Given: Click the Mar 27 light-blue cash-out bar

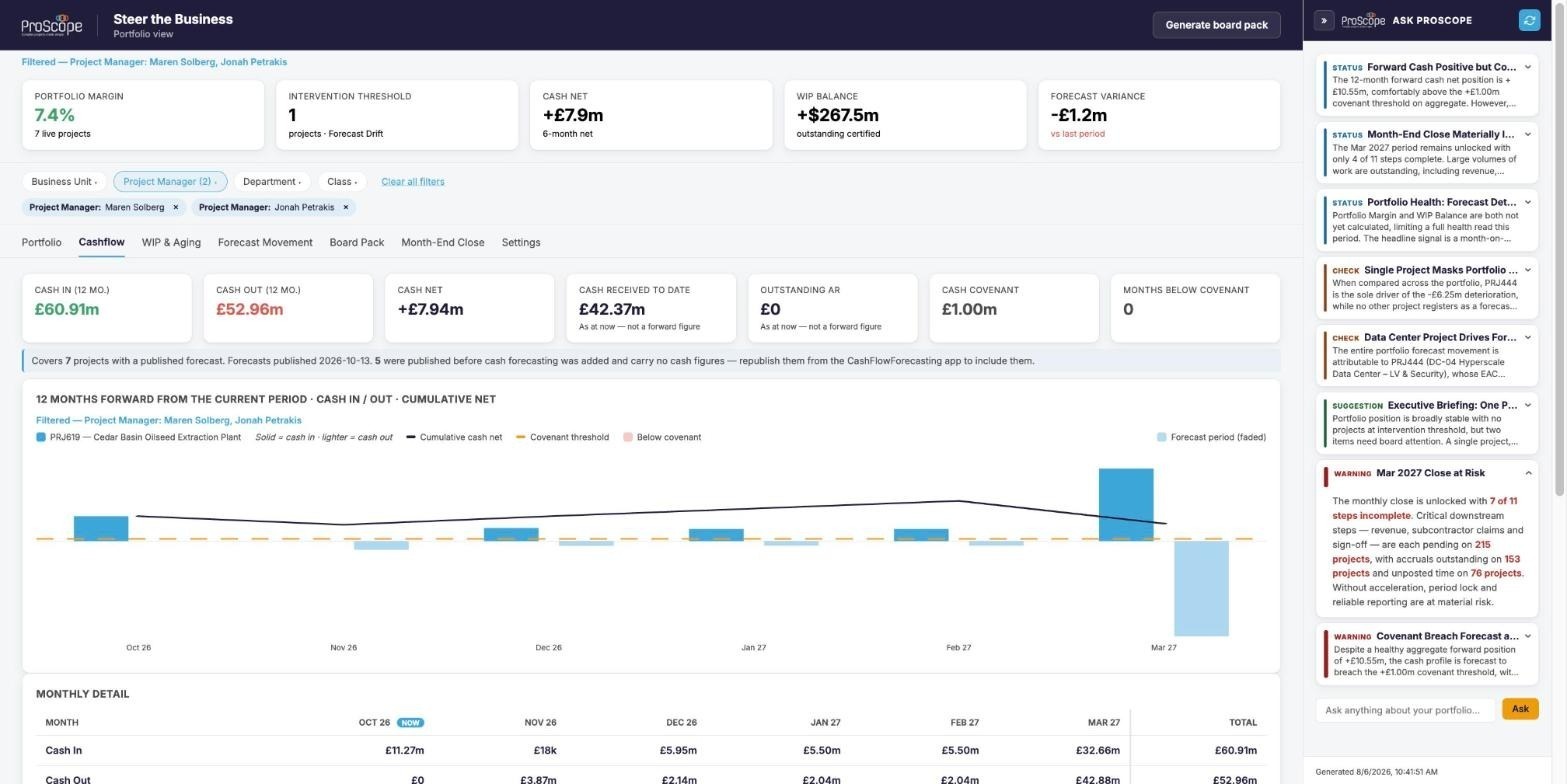Looking at the screenshot, I should pos(1201,589).
